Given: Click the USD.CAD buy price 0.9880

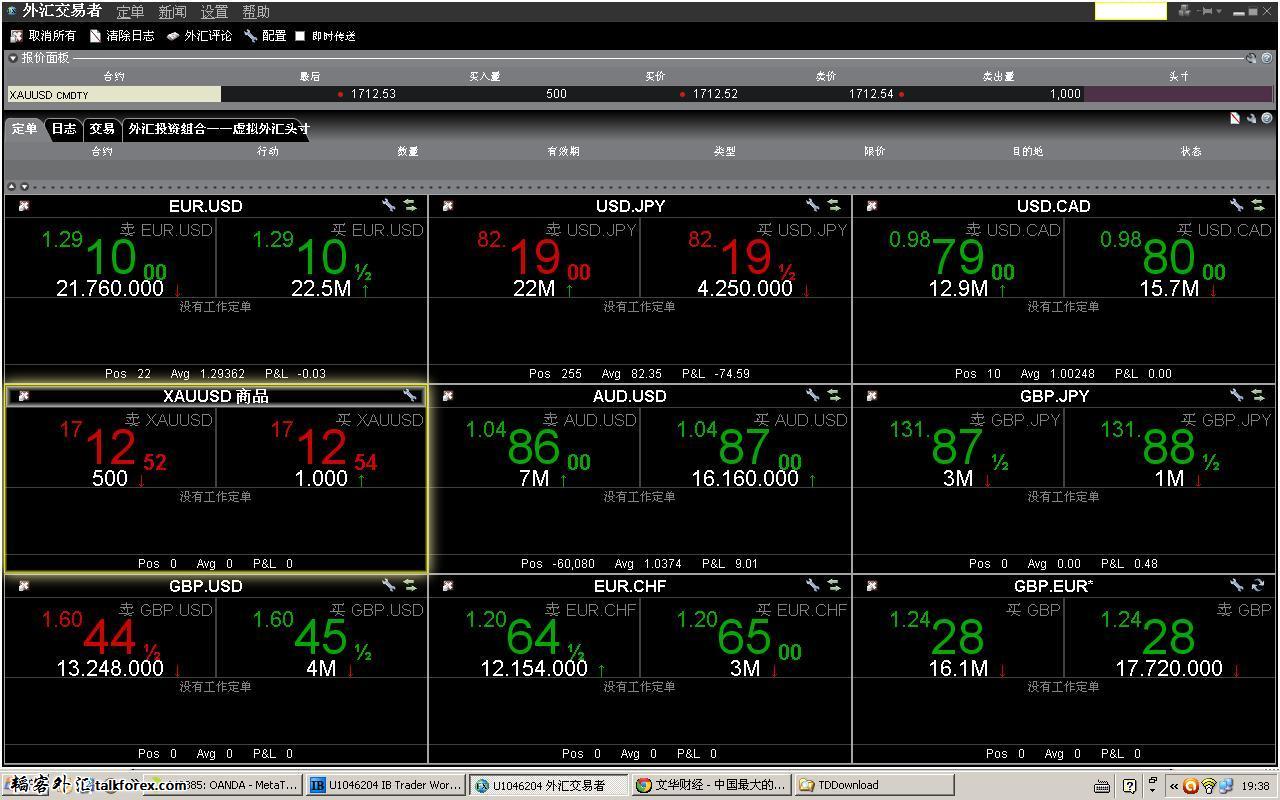Looking at the screenshot, I should (x=1170, y=258).
